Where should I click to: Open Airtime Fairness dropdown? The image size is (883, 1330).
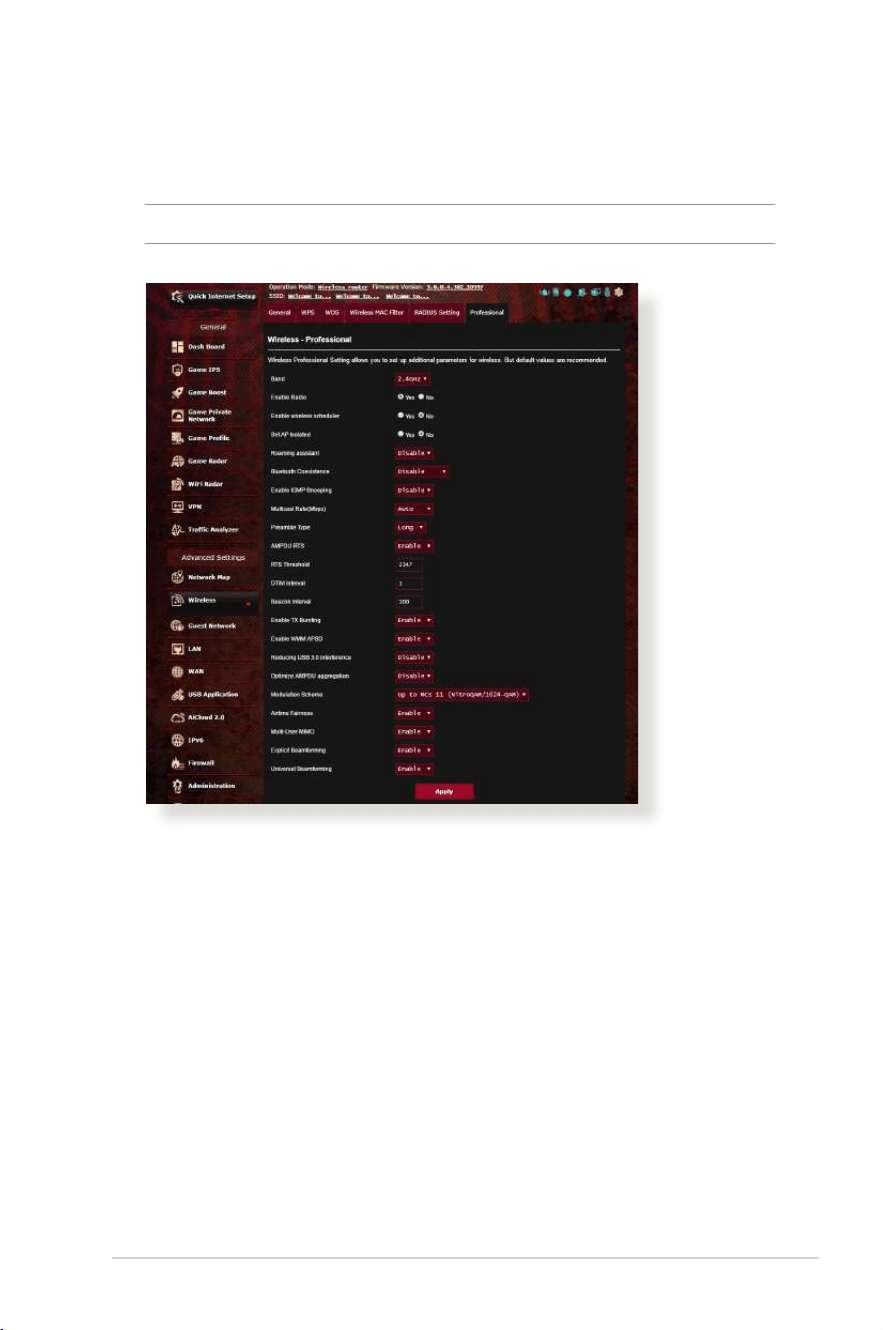(415, 713)
